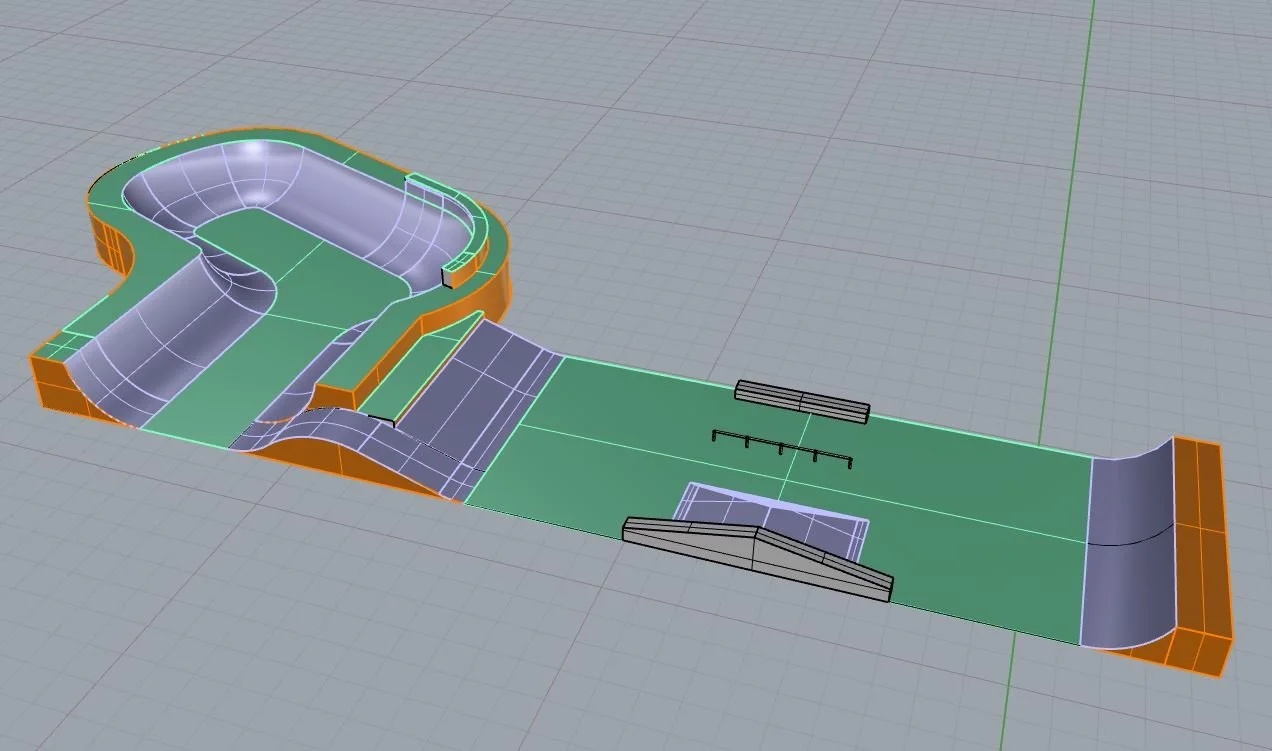Select the gray ledge box beside the rail
This screenshot has height=751, width=1272.
(x=803, y=401)
